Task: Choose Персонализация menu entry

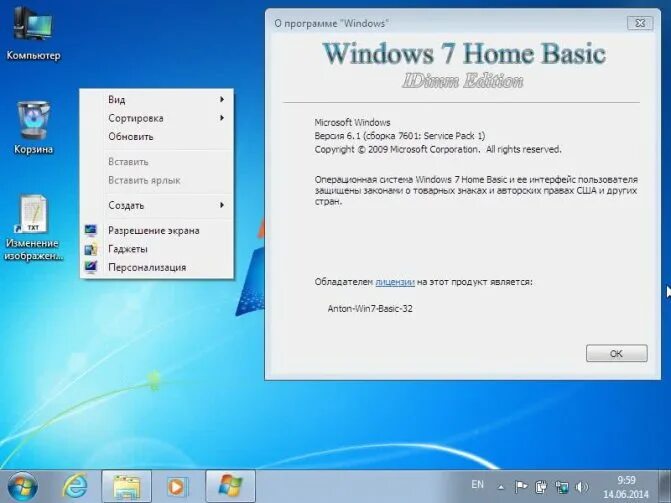Action: pyautogui.click(x=157, y=268)
